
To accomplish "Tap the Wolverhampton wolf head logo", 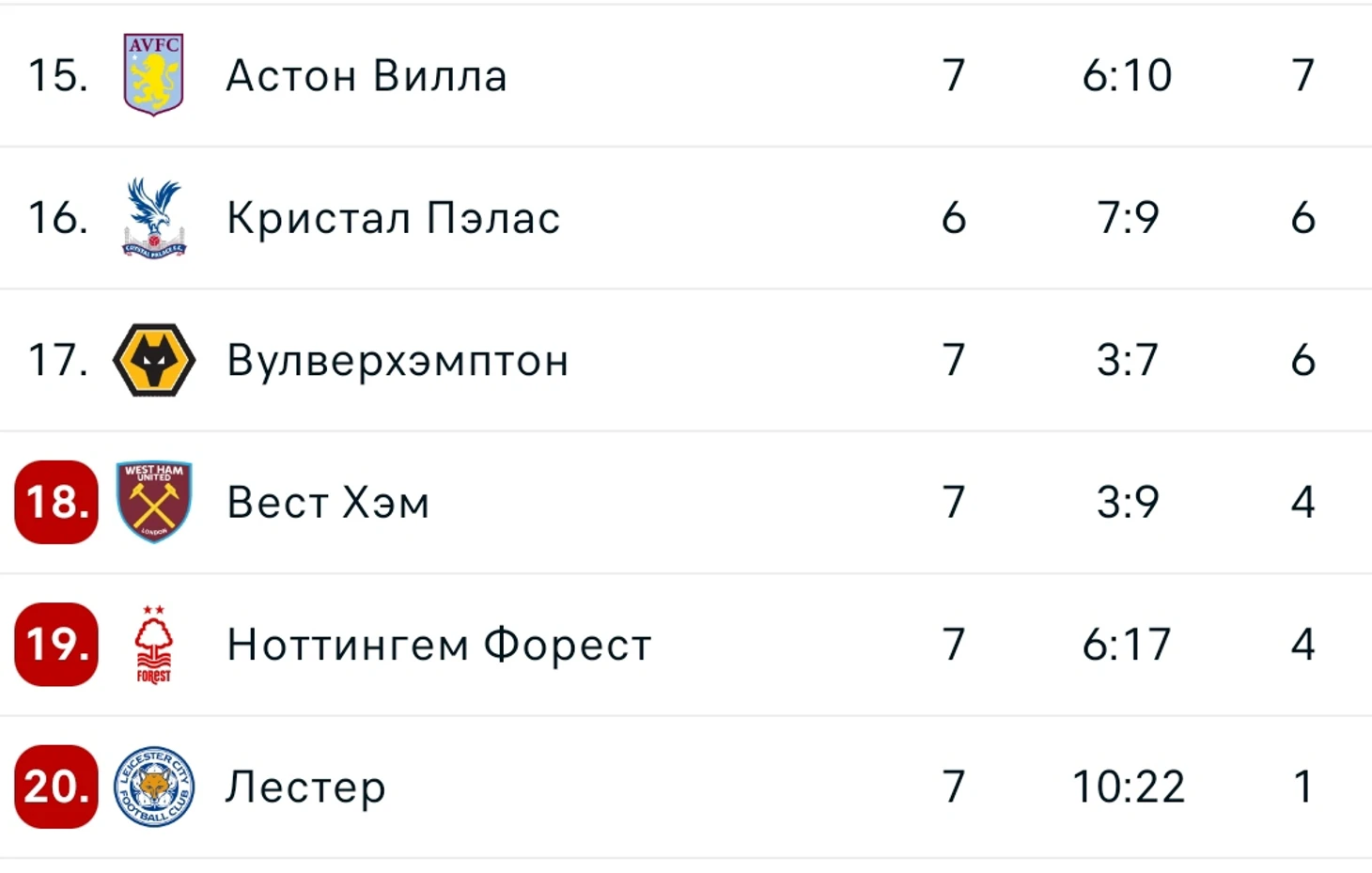I will 154,360.
